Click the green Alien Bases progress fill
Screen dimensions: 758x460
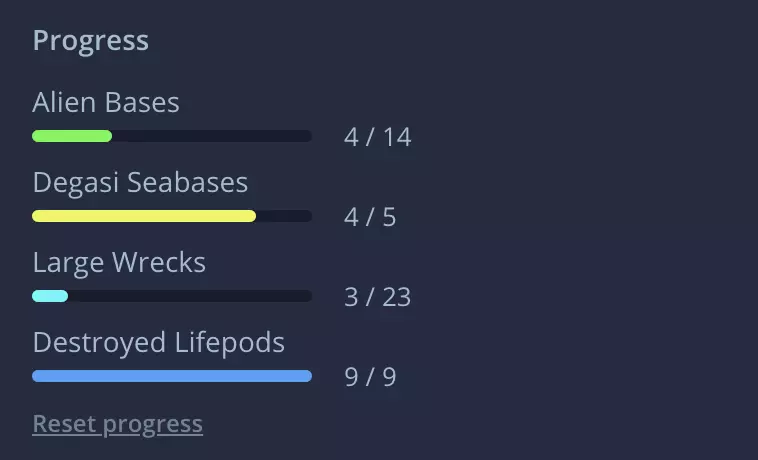tap(71, 136)
